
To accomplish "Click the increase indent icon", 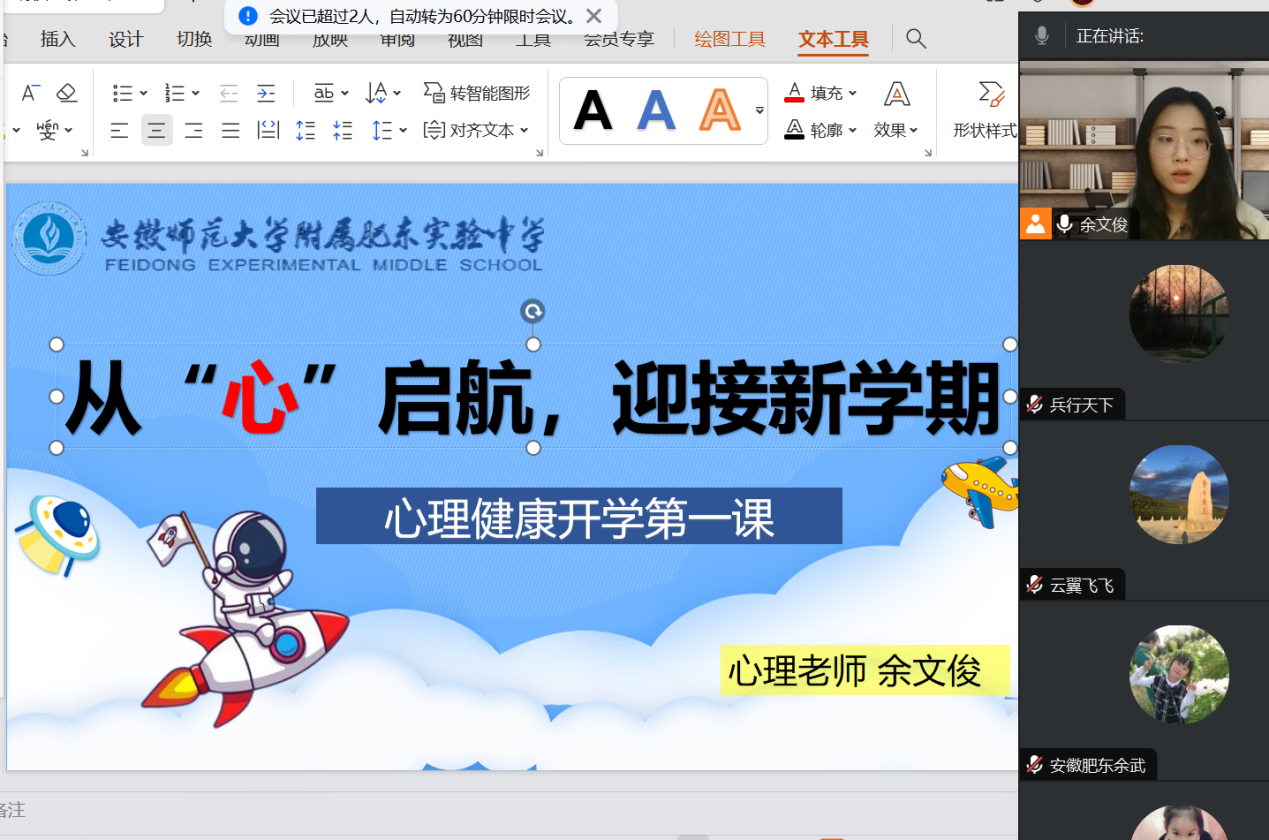I will pos(265,93).
